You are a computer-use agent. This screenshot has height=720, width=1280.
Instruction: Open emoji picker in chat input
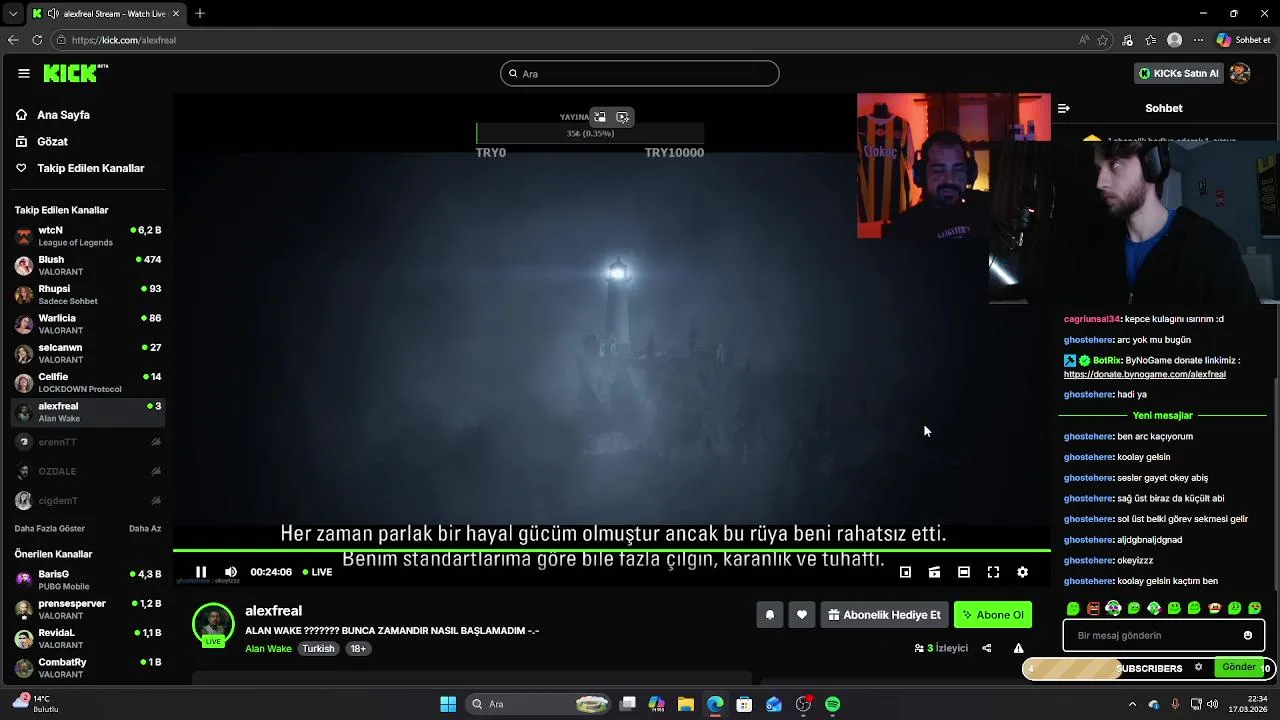[x=1248, y=635]
